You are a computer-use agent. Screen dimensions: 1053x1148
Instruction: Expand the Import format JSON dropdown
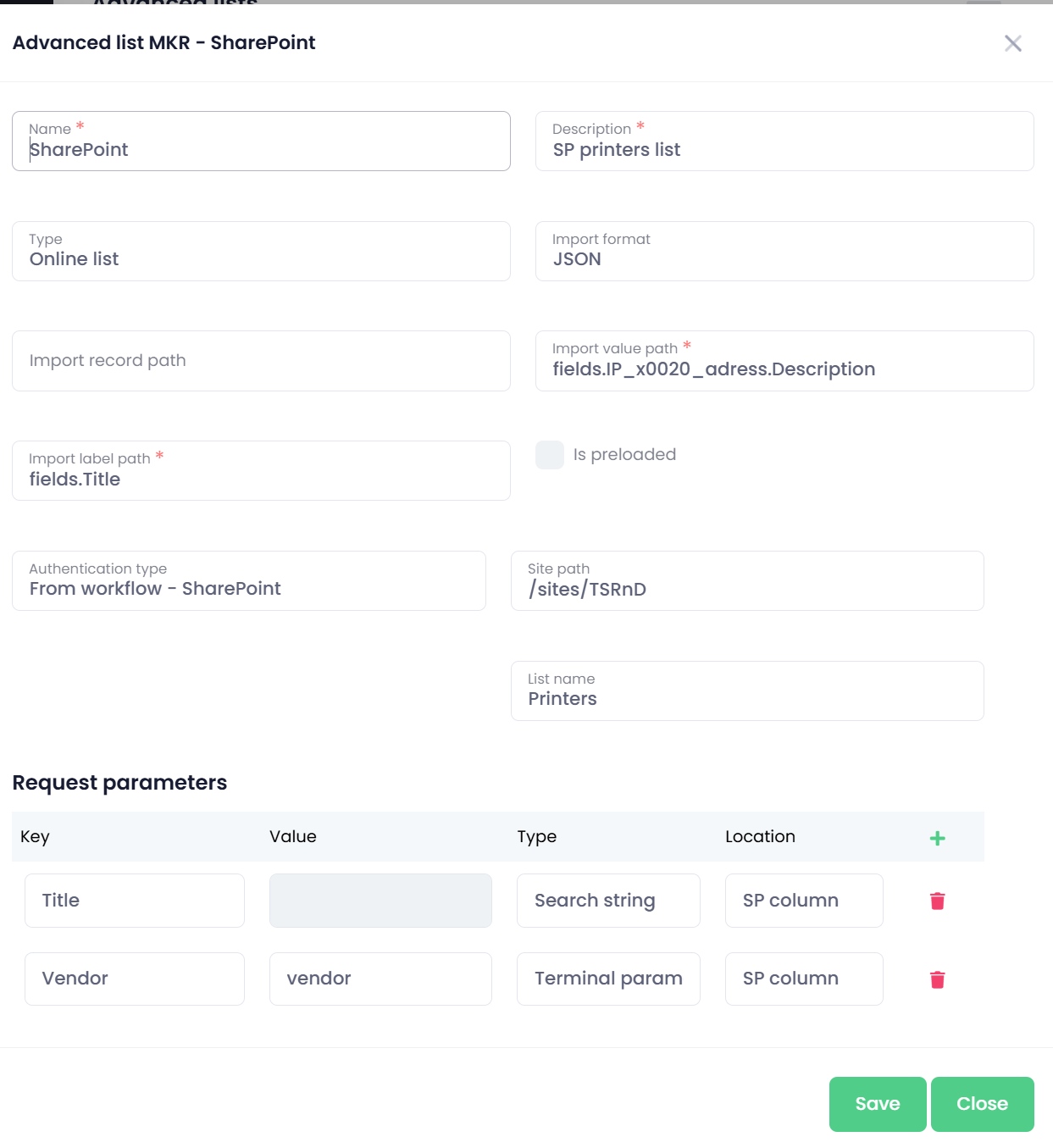coord(784,252)
